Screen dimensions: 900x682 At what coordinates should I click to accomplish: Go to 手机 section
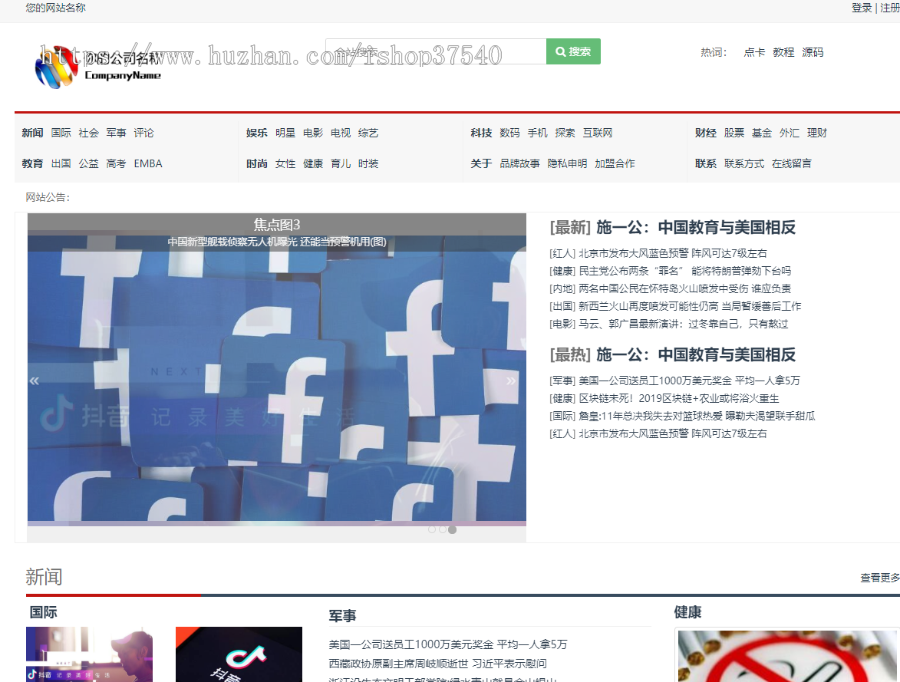pyautogui.click(x=537, y=133)
